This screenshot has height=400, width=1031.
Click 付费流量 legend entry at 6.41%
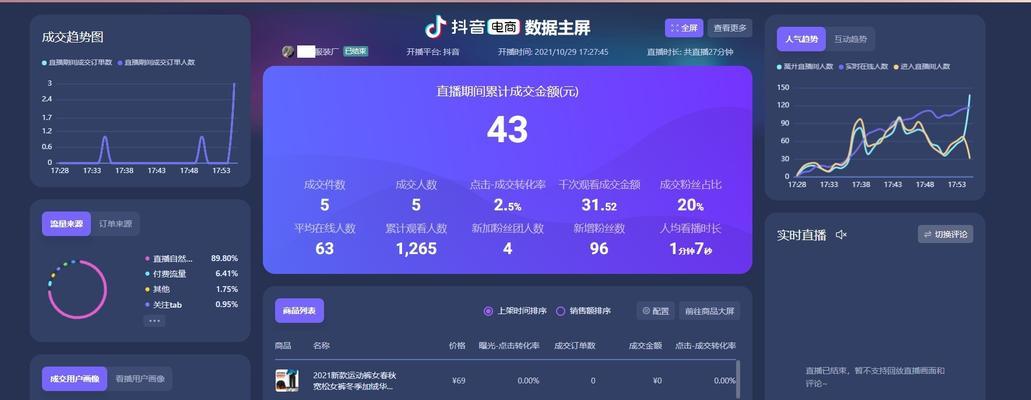(191, 274)
